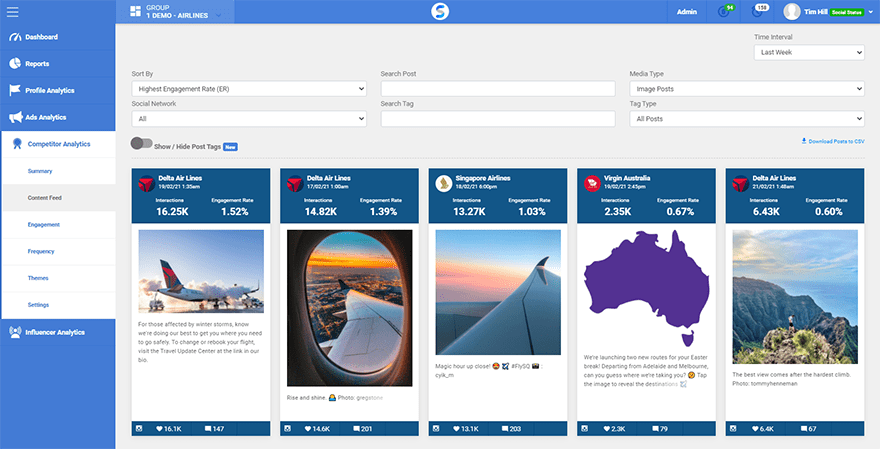Open the Social Network dropdown
Screen dimensions: 880x449
[x=249, y=118]
